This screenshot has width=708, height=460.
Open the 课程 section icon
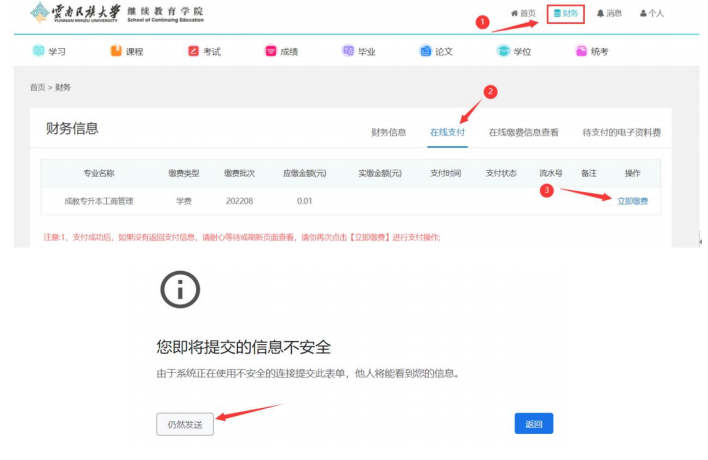click(x=116, y=51)
